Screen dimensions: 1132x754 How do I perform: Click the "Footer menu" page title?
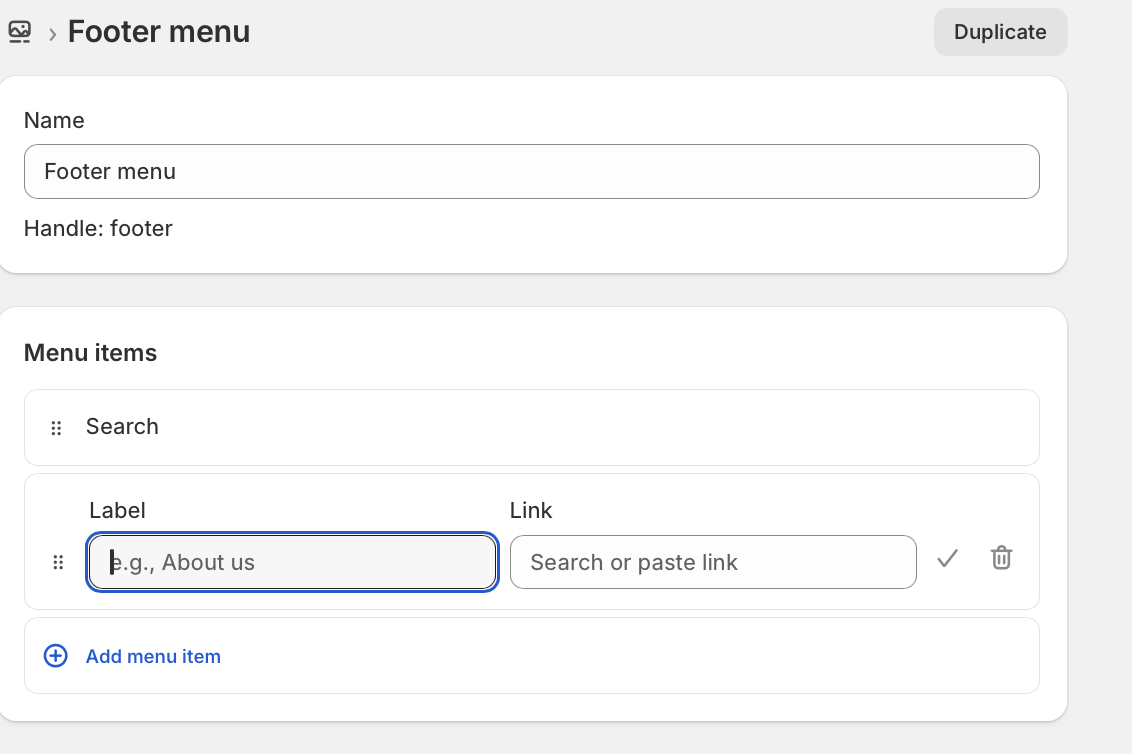(x=159, y=32)
